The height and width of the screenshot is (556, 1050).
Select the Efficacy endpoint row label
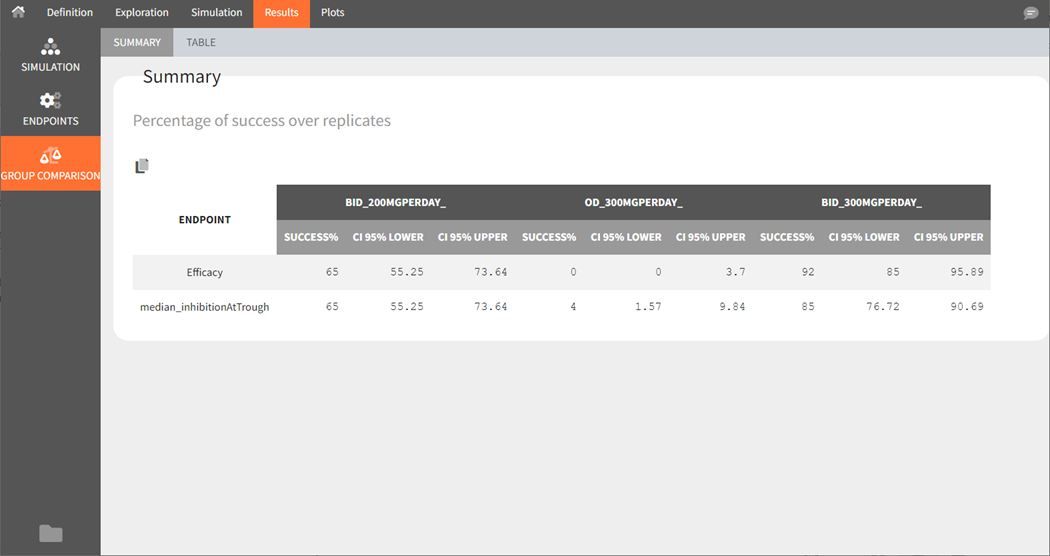click(x=205, y=272)
